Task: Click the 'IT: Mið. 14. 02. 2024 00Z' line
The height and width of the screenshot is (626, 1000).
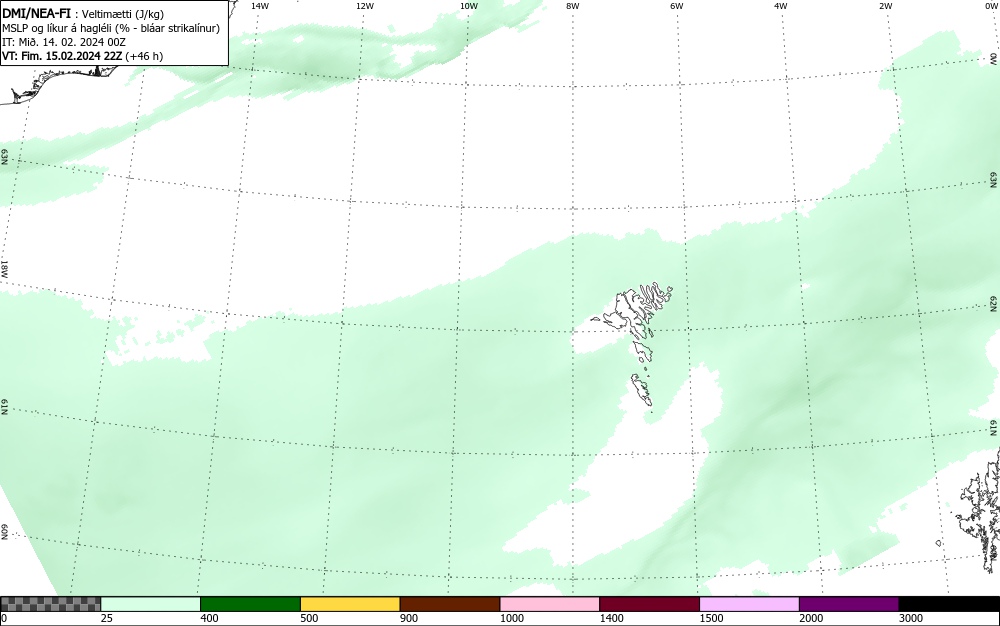Action: 64,42
